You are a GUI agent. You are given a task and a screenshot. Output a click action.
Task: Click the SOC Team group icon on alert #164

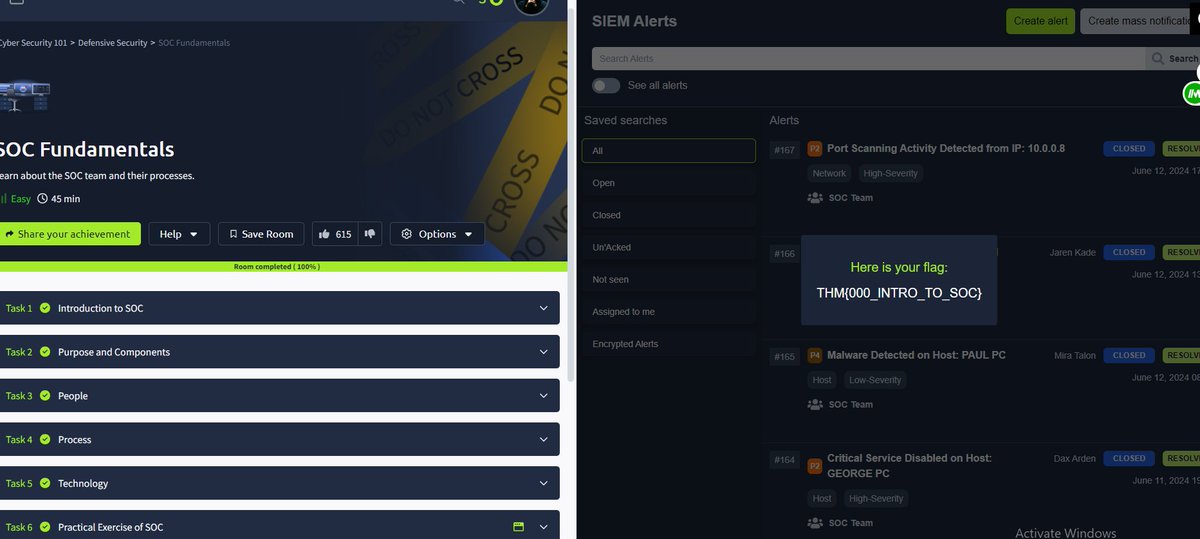point(814,523)
